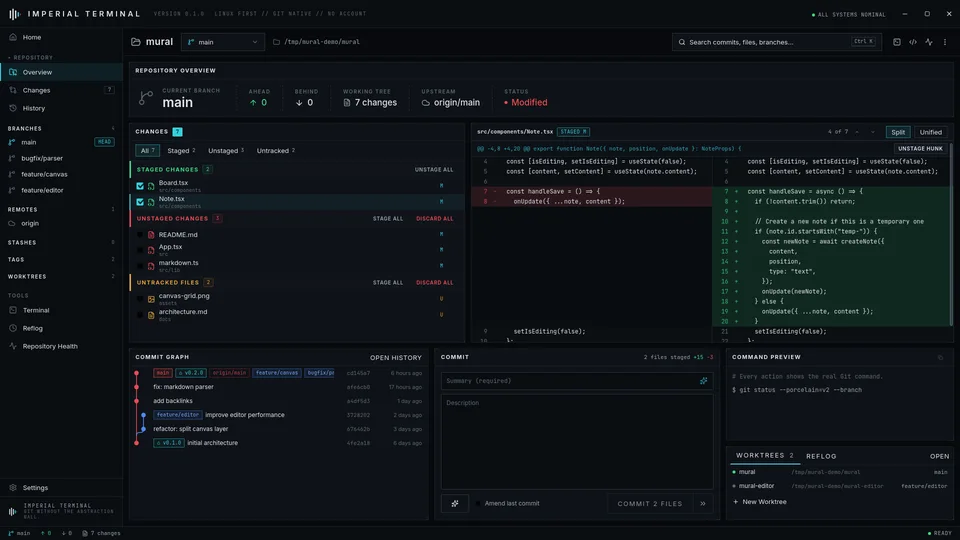Enable Amend last commit checkbox
The width and height of the screenshot is (960, 540).
478,503
